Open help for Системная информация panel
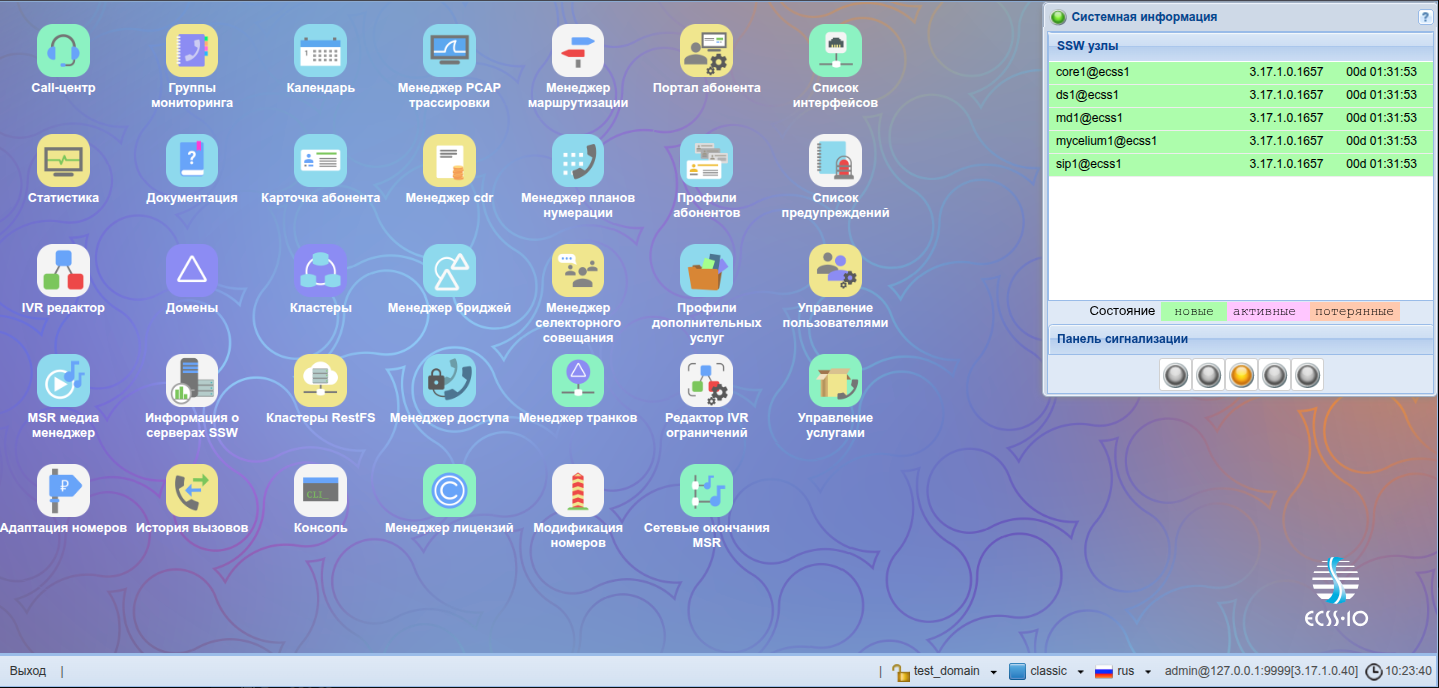 (x=1424, y=17)
